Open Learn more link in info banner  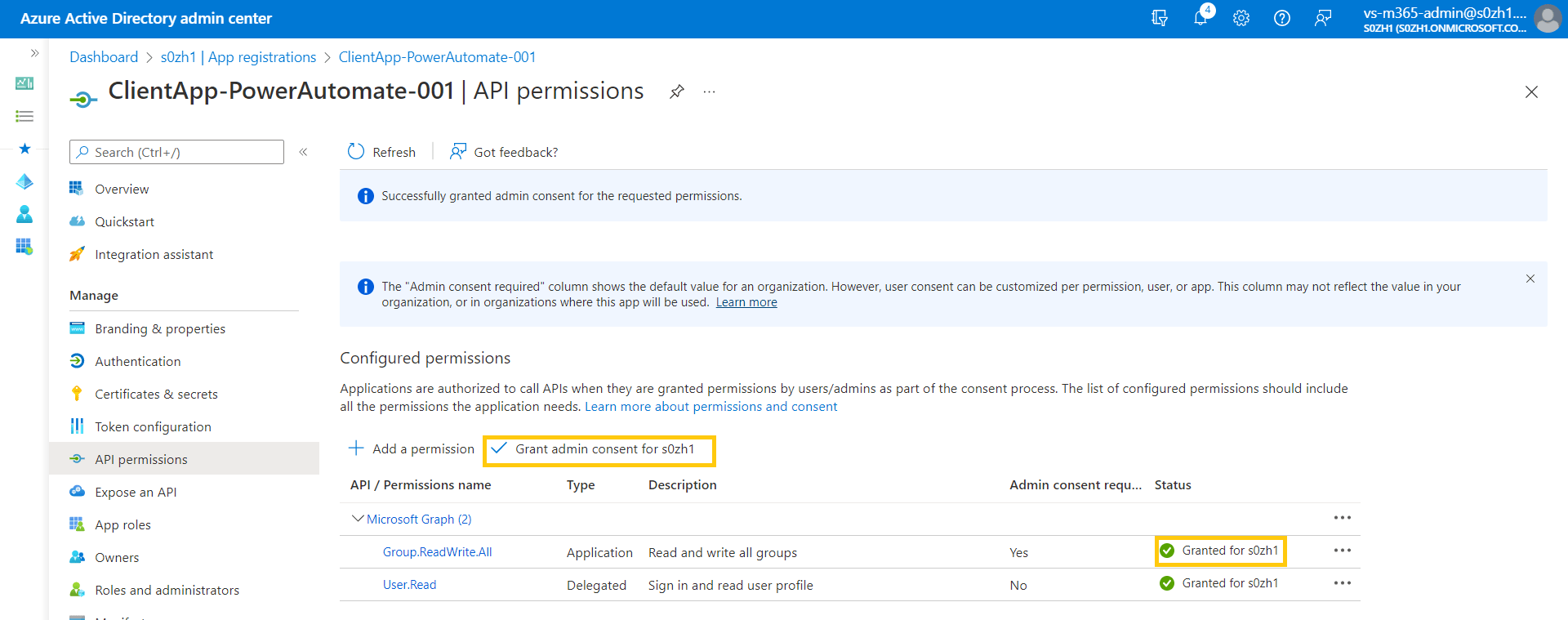click(746, 302)
